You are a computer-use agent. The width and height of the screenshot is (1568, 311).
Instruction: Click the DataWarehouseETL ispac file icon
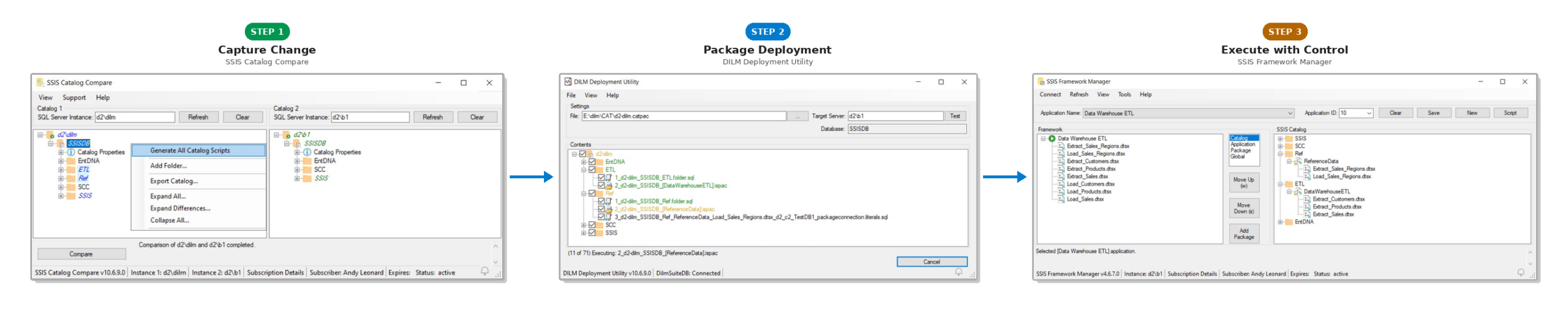pos(609,185)
